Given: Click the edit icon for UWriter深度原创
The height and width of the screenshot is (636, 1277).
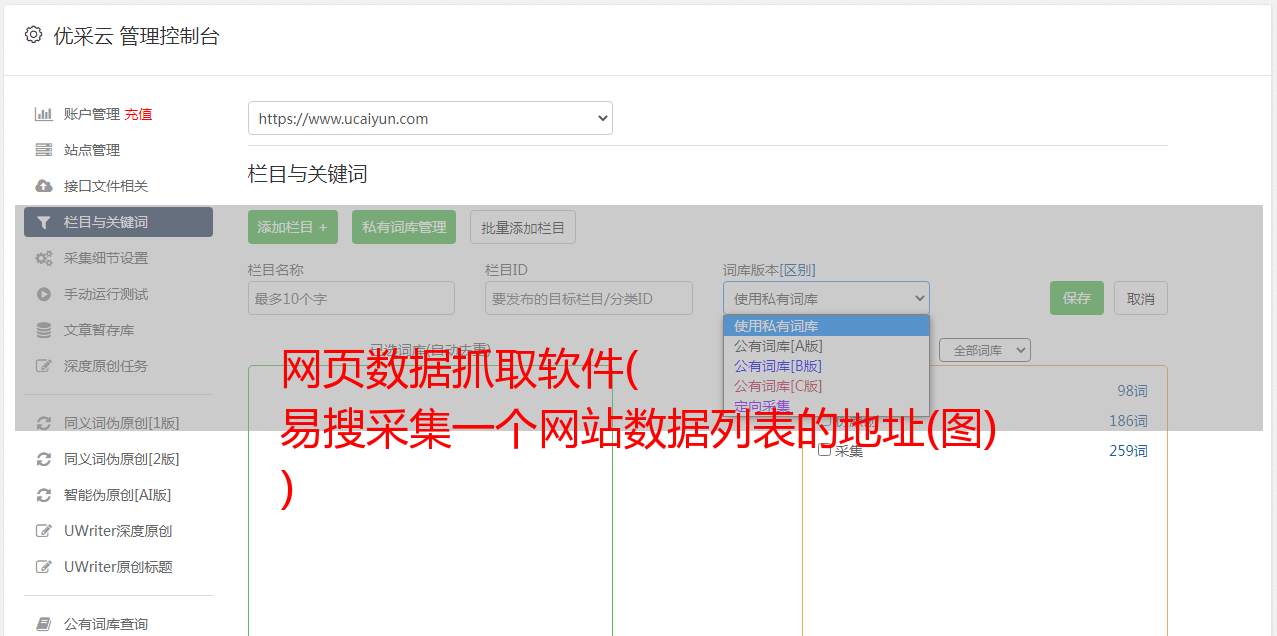Looking at the screenshot, I should point(44,531).
